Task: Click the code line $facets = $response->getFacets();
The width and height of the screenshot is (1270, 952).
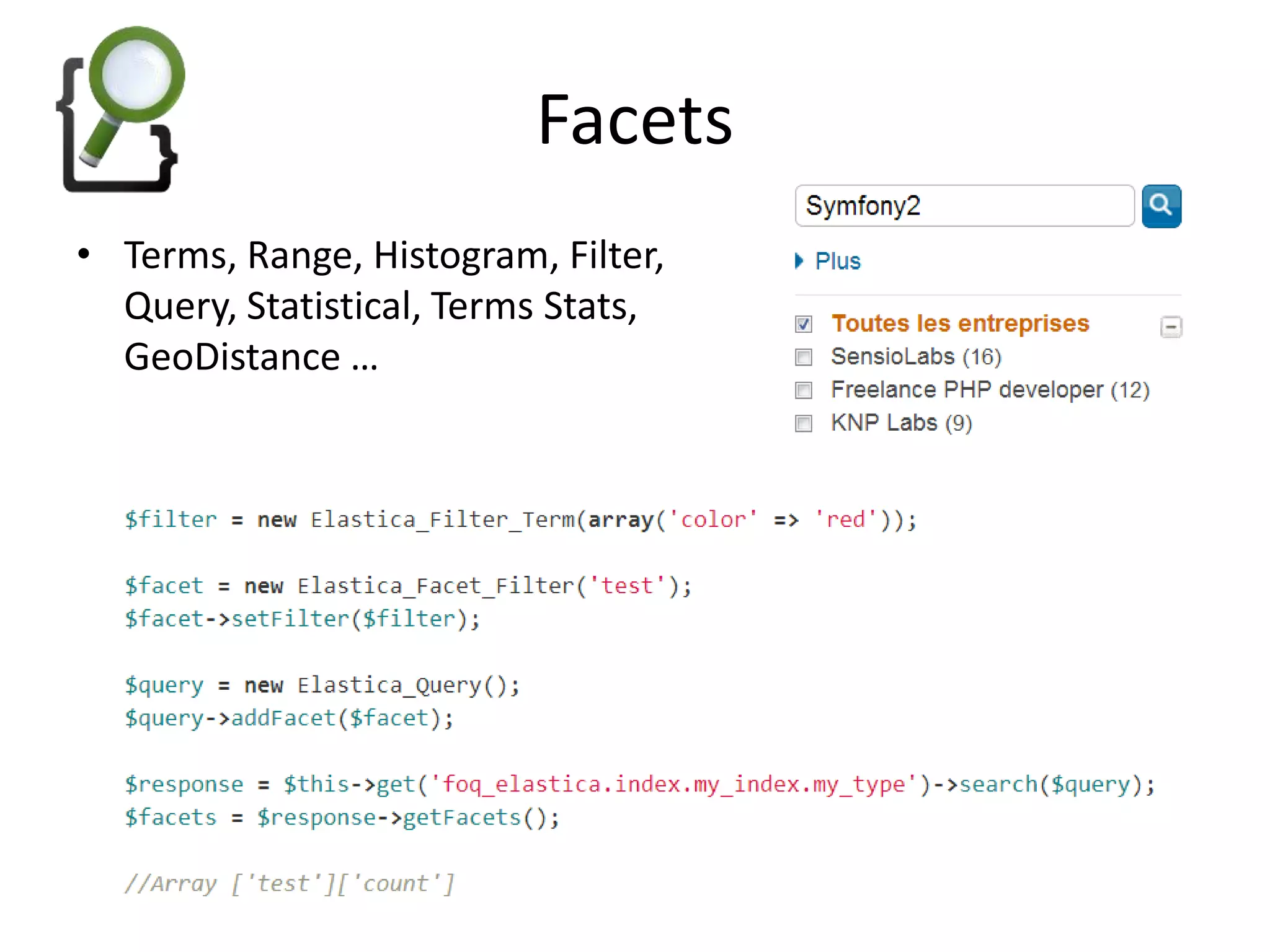Action: point(342,817)
